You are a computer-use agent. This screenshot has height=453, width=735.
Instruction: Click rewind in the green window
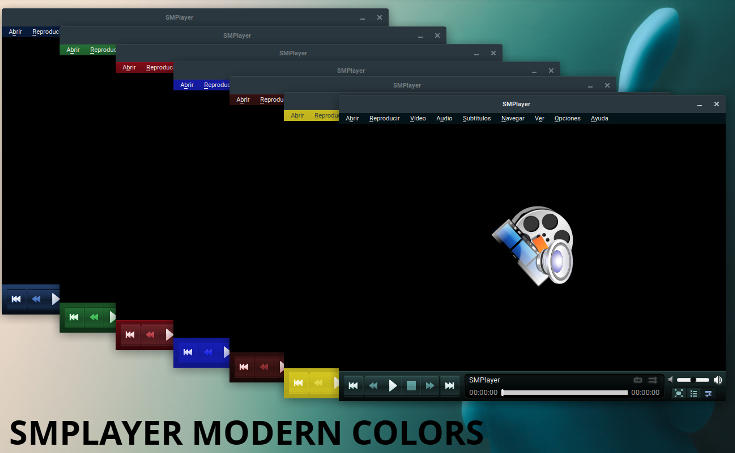pos(94,317)
